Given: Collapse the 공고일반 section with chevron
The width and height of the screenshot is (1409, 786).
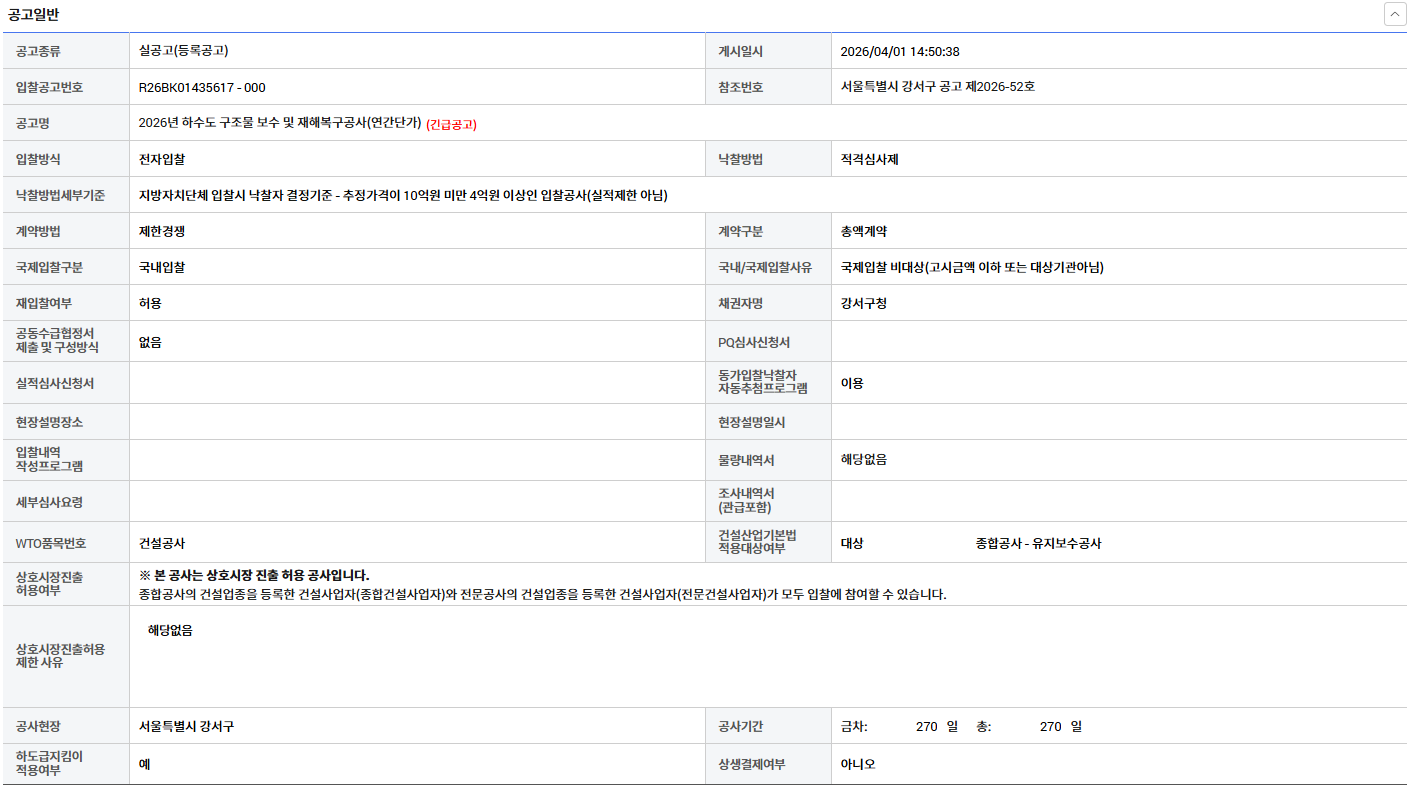Looking at the screenshot, I should (1394, 15).
